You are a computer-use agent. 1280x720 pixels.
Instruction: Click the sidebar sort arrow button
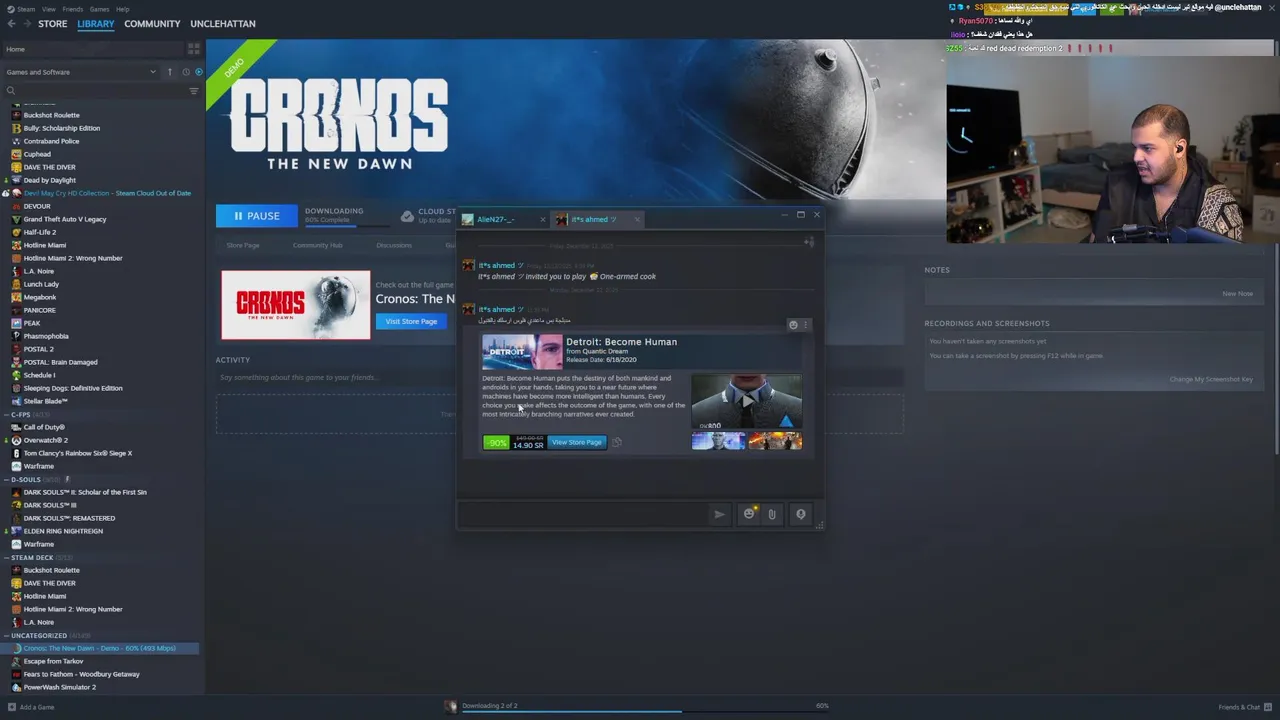coord(170,72)
